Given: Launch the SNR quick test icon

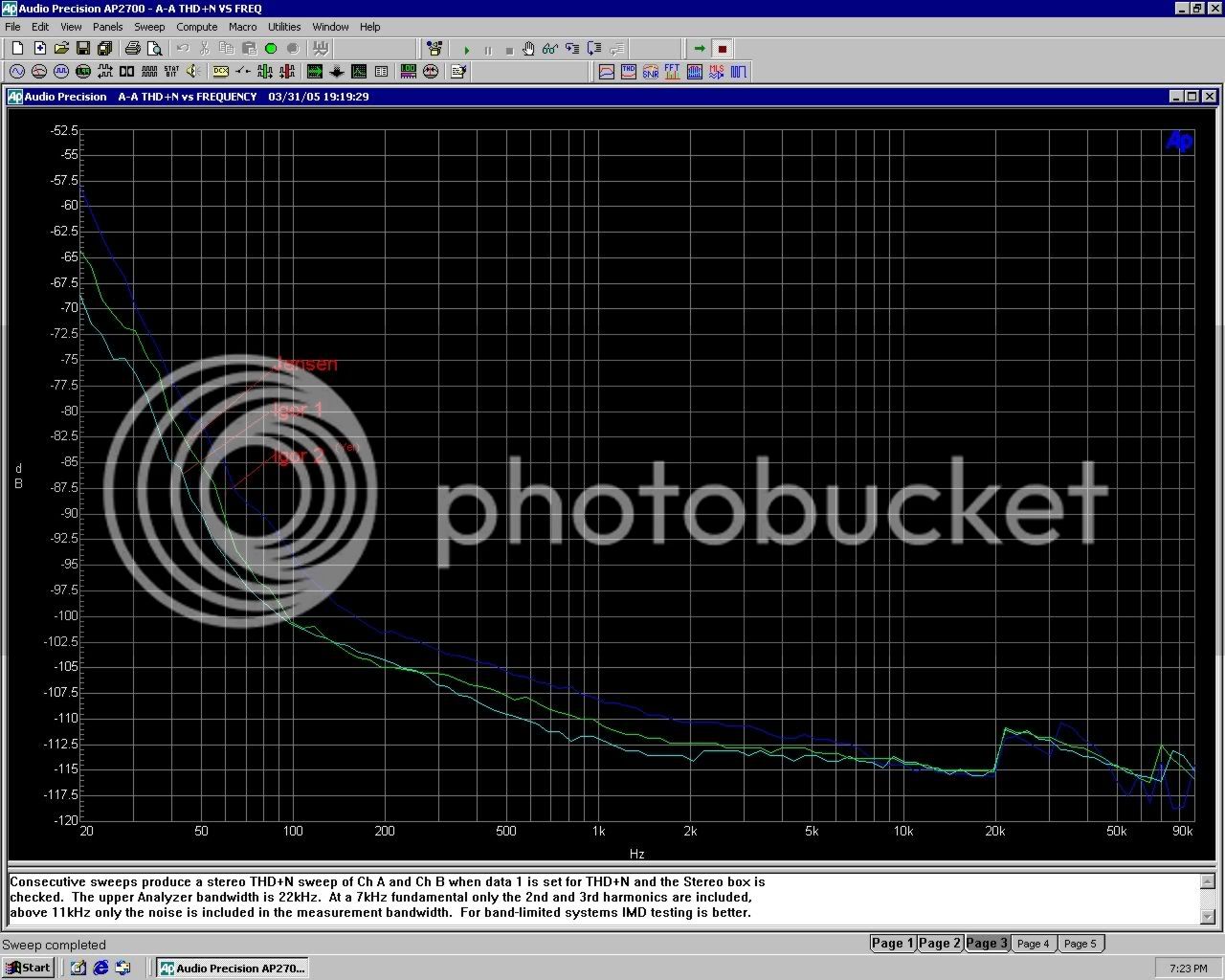Looking at the screenshot, I should tap(651, 71).
